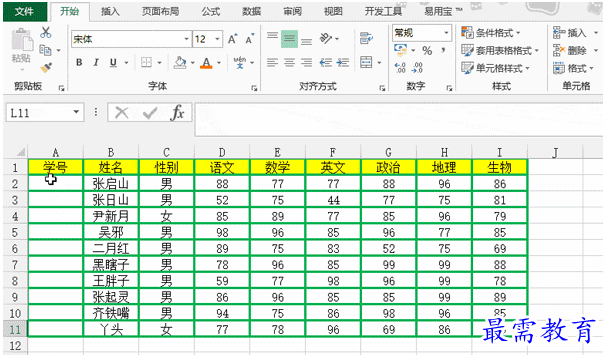Open 单元格样式 cell styles menu
The width and height of the screenshot is (604, 362).
pyautogui.click(x=496, y=69)
